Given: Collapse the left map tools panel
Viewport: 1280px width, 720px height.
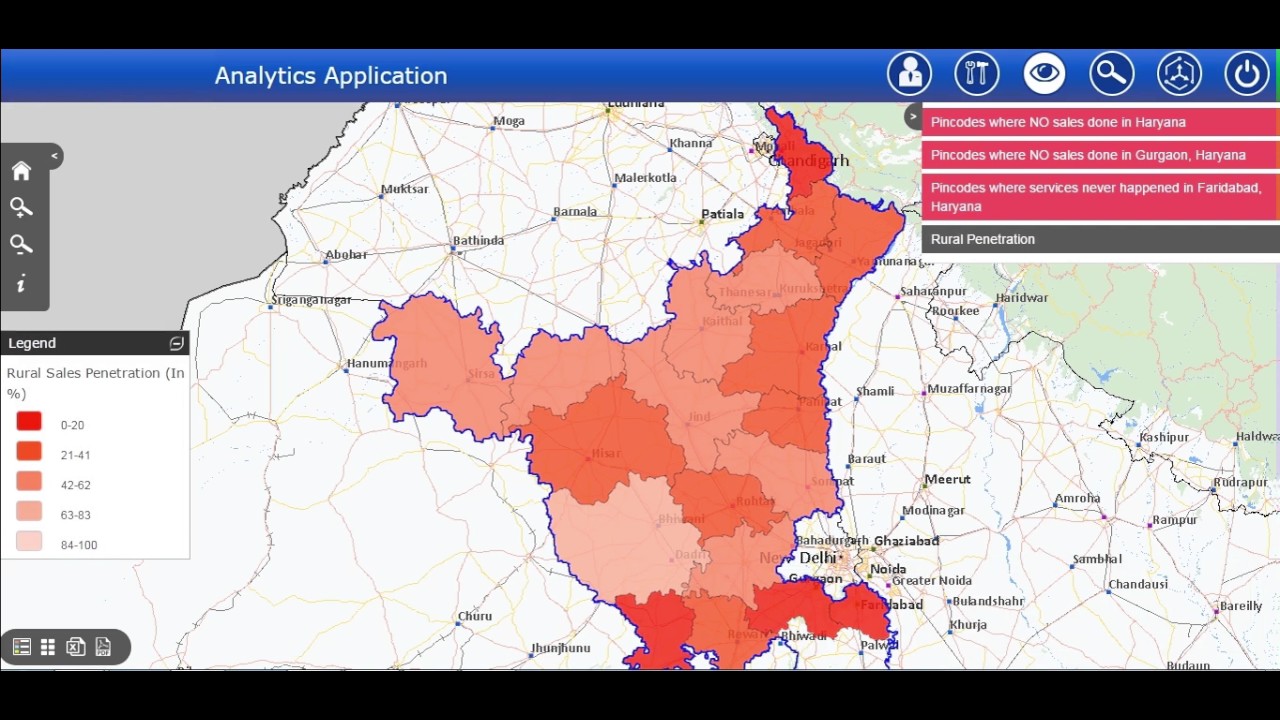Looking at the screenshot, I should (54, 156).
